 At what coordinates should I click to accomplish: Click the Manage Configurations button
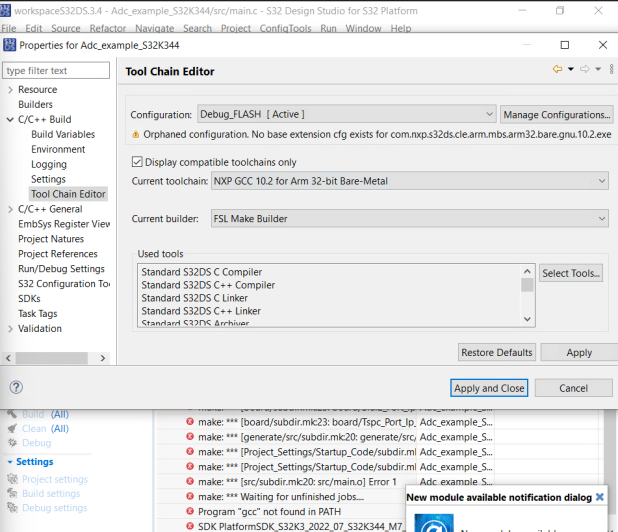click(557, 115)
